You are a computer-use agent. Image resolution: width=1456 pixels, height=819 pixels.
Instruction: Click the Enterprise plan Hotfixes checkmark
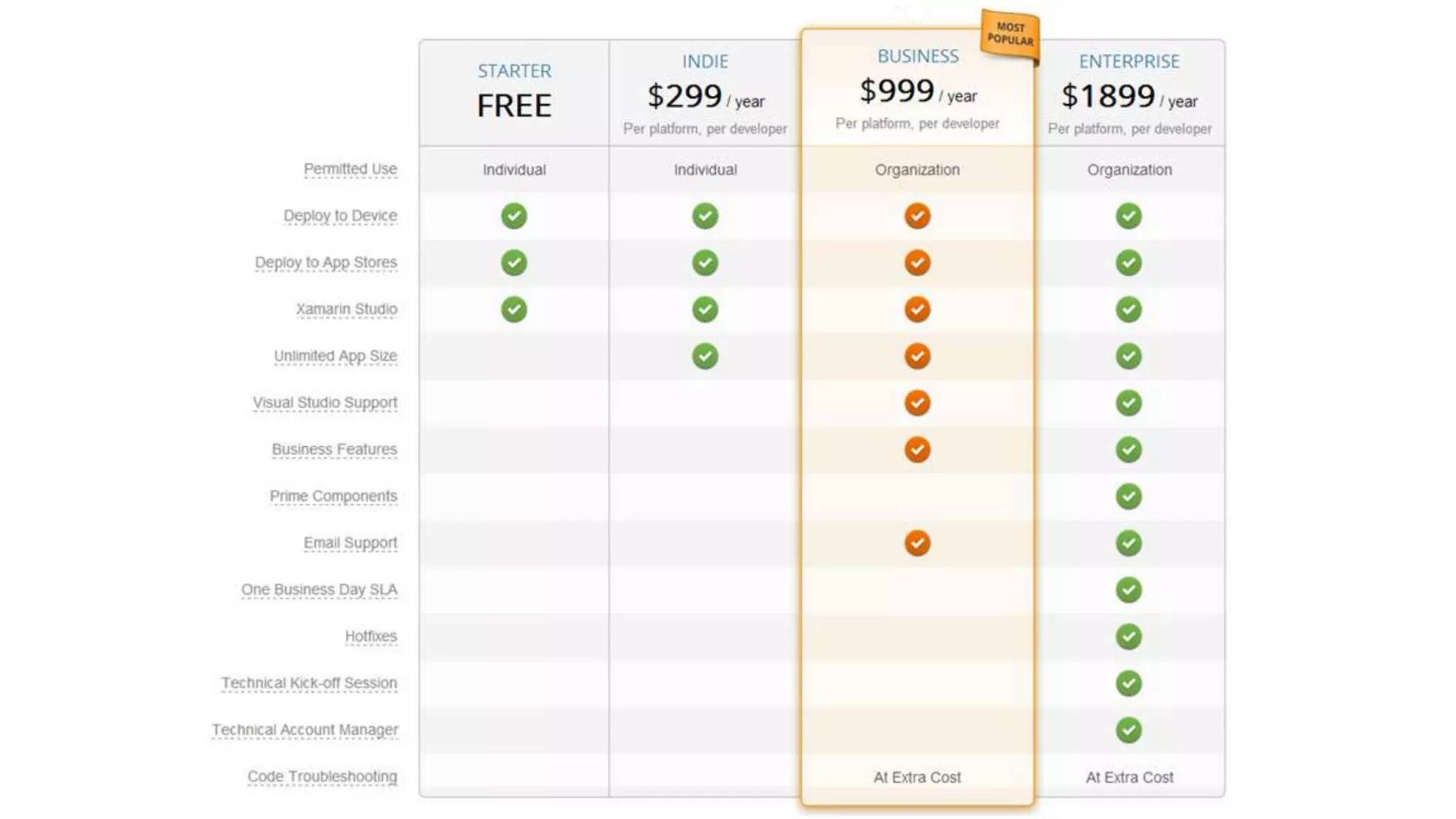click(x=1128, y=636)
